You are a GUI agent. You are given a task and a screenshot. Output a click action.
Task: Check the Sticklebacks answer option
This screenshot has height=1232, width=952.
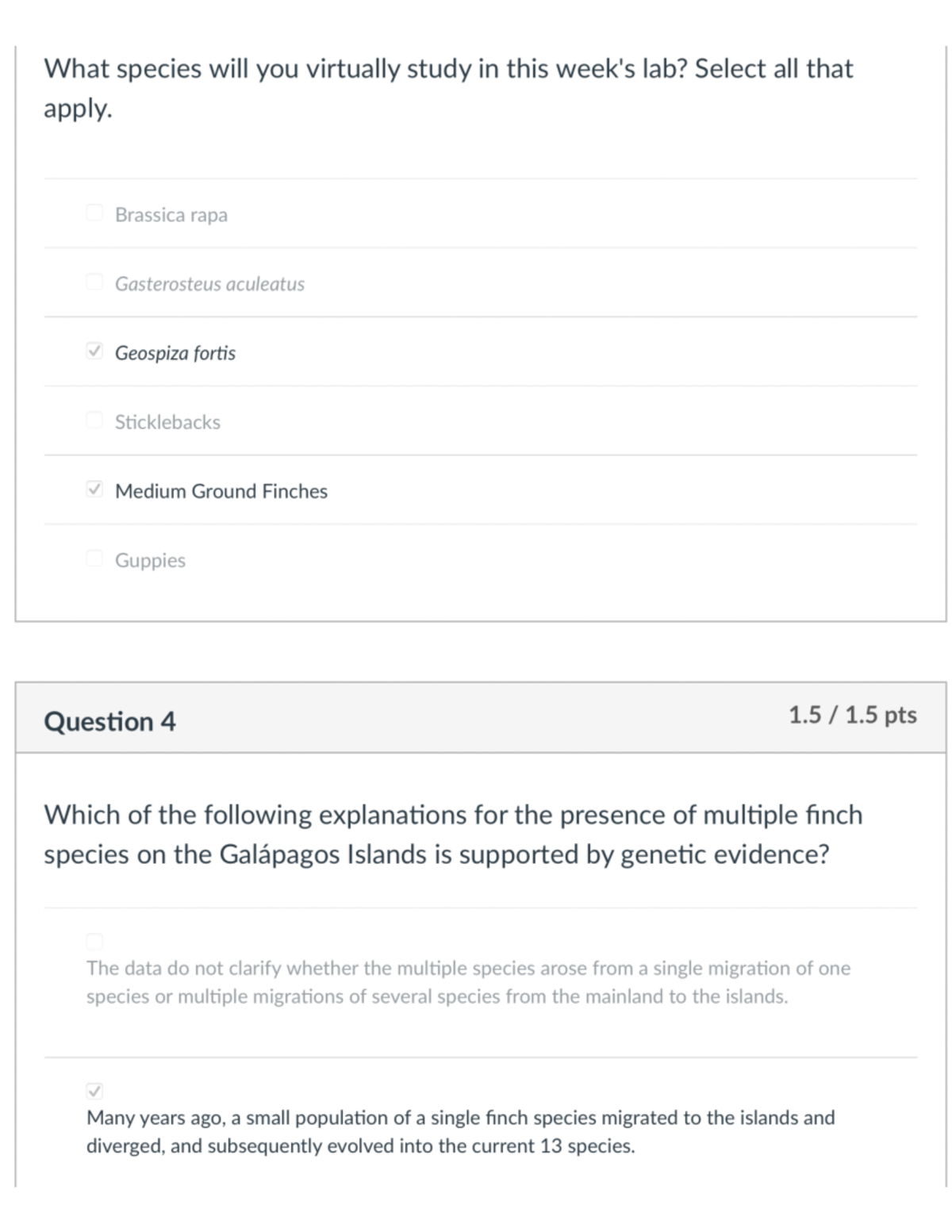[x=94, y=418]
